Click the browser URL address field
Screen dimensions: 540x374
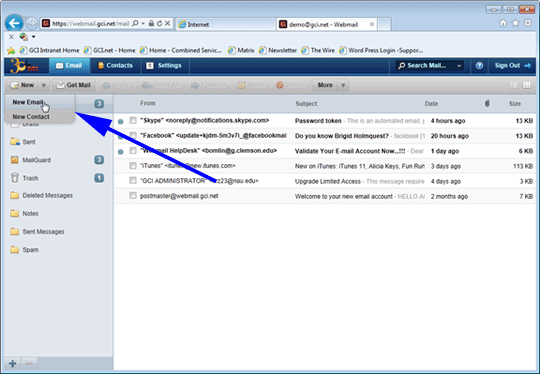click(91, 23)
